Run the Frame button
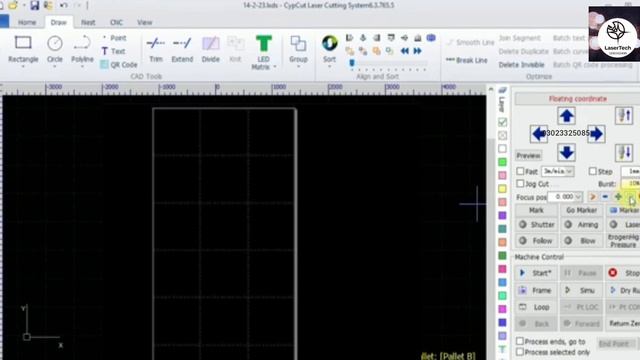Screen dimensions: 640x360 point(536,290)
